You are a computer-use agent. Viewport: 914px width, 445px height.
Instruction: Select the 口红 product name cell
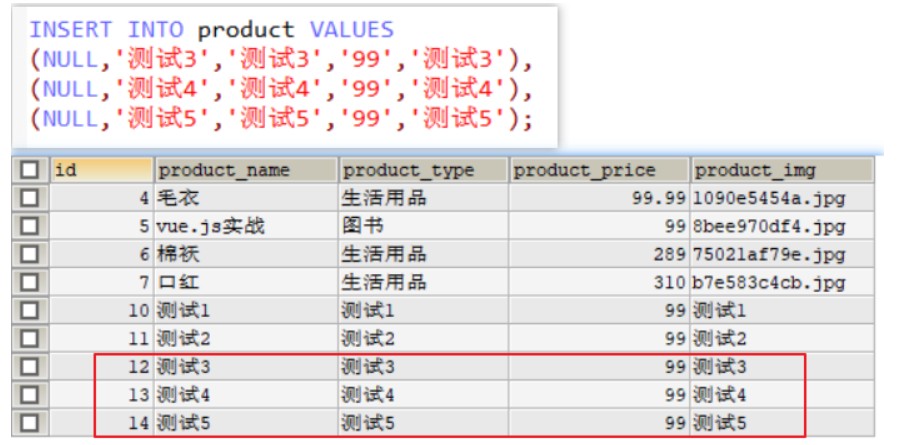tap(246, 282)
